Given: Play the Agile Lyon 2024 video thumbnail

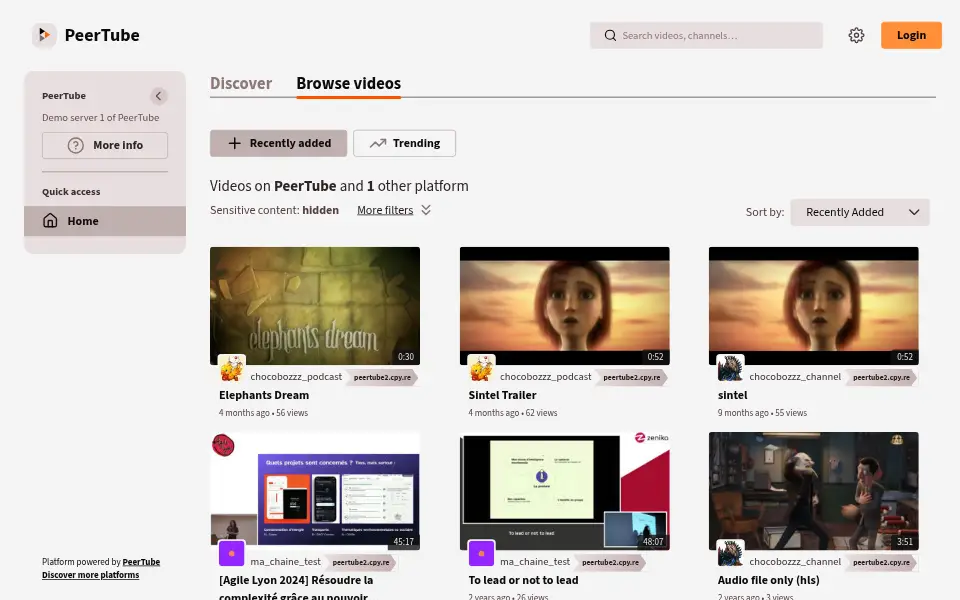Looking at the screenshot, I should pyautogui.click(x=315, y=491).
